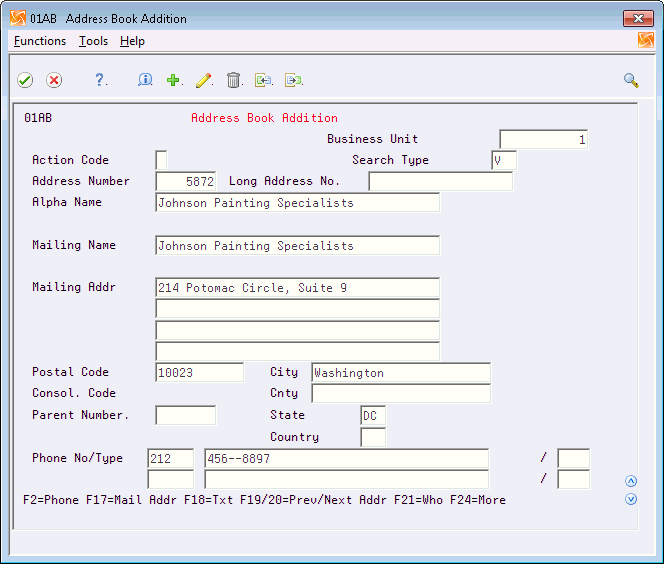Click the Postal Code field
The image size is (664, 564).
pyautogui.click(x=200, y=373)
